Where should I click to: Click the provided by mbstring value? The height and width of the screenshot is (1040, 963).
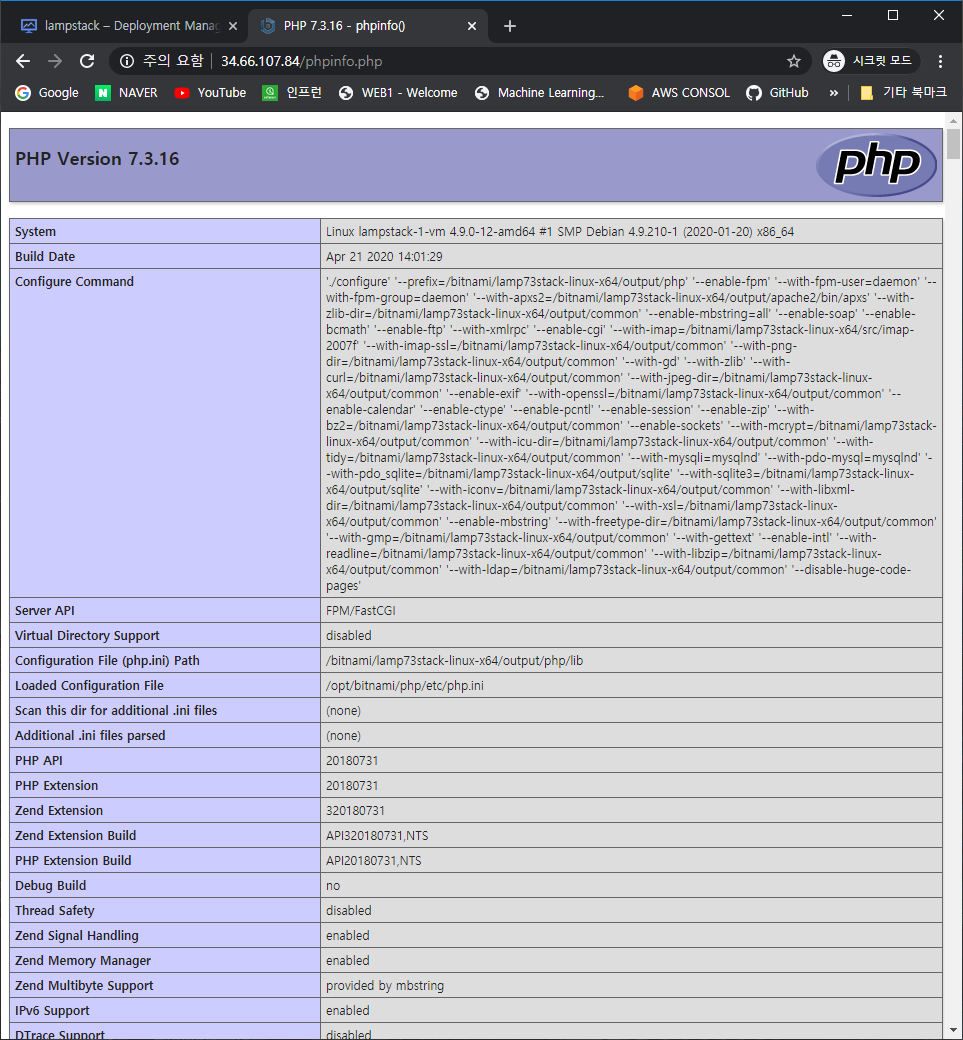(x=385, y=986)
